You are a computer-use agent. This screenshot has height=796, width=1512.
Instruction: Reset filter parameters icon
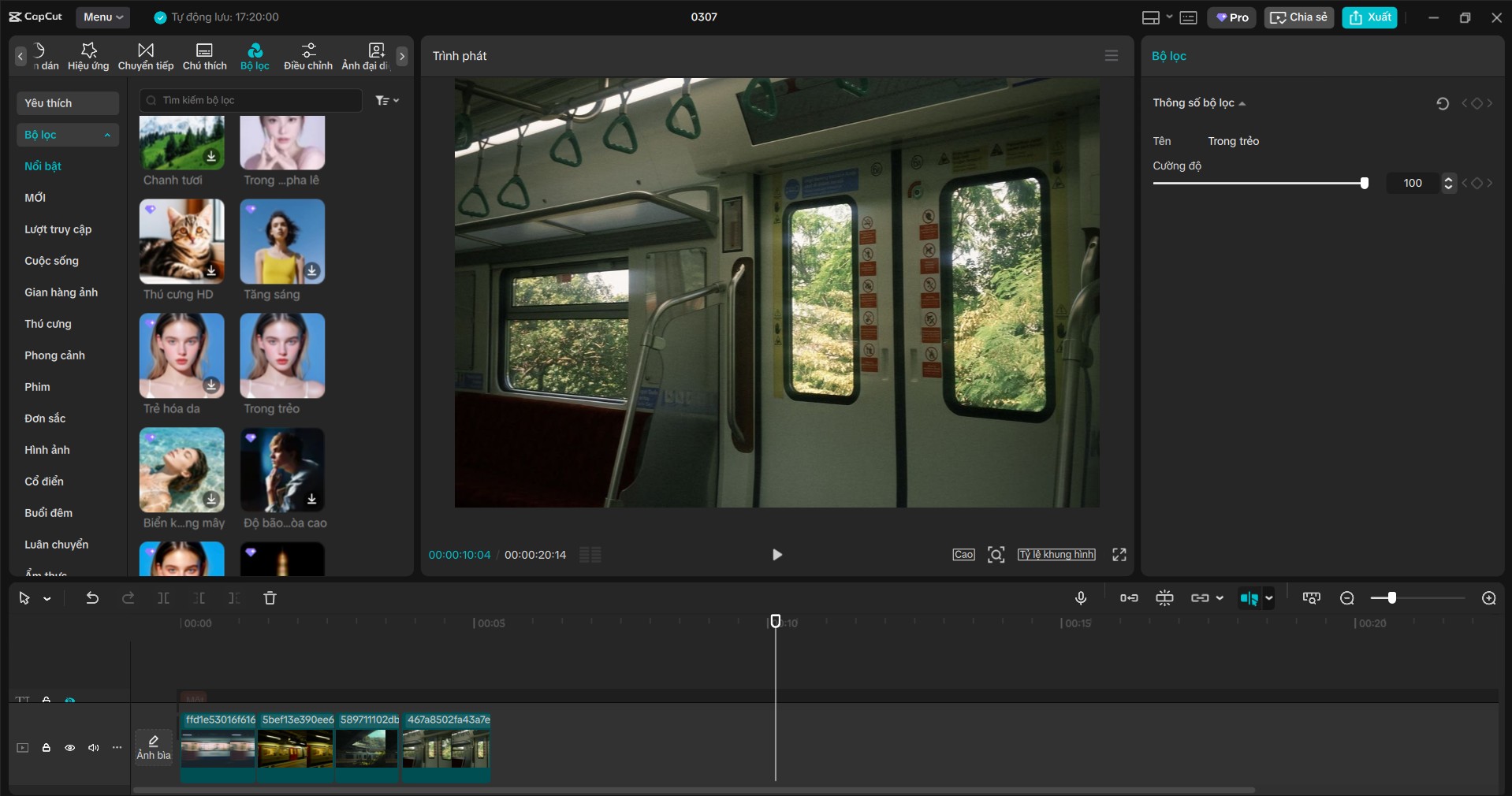coord(1442,103)
